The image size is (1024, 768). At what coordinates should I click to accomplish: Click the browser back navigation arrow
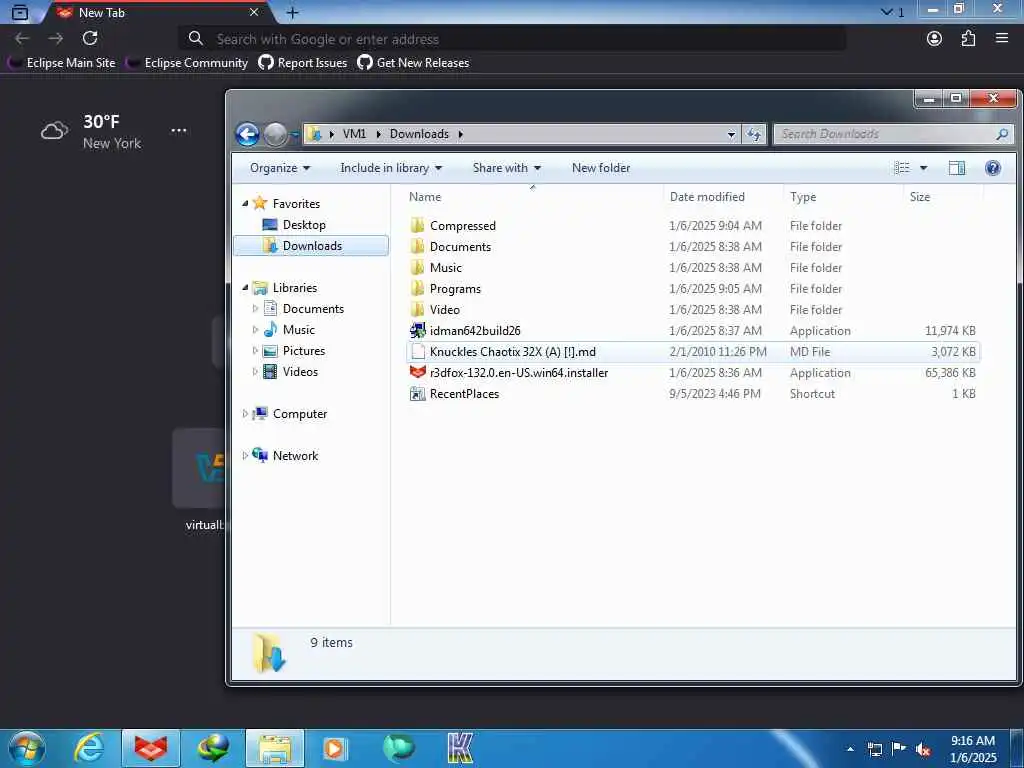[22, 39]
